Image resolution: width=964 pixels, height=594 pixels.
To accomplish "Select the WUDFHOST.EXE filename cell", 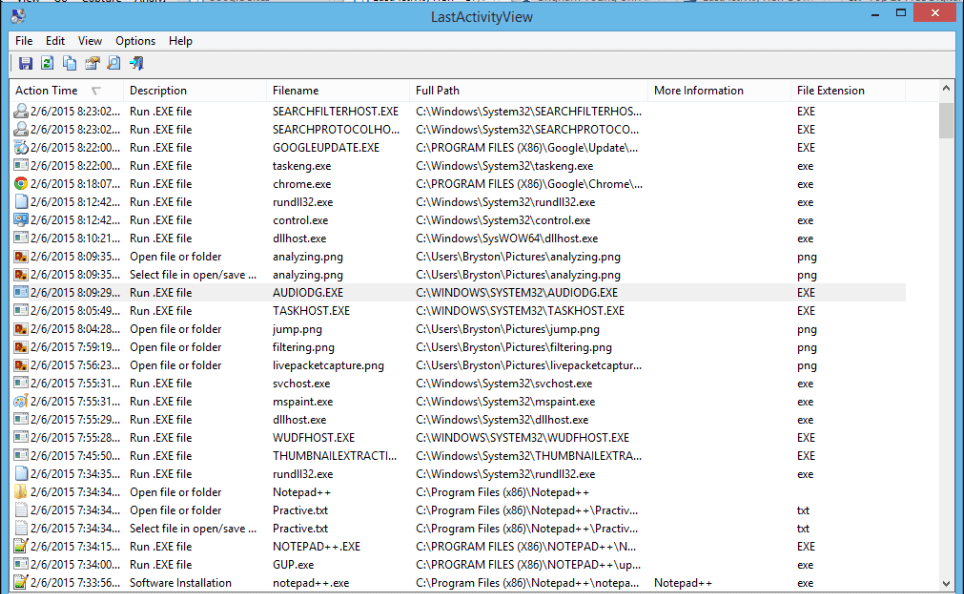I will (x=314, y=438).
